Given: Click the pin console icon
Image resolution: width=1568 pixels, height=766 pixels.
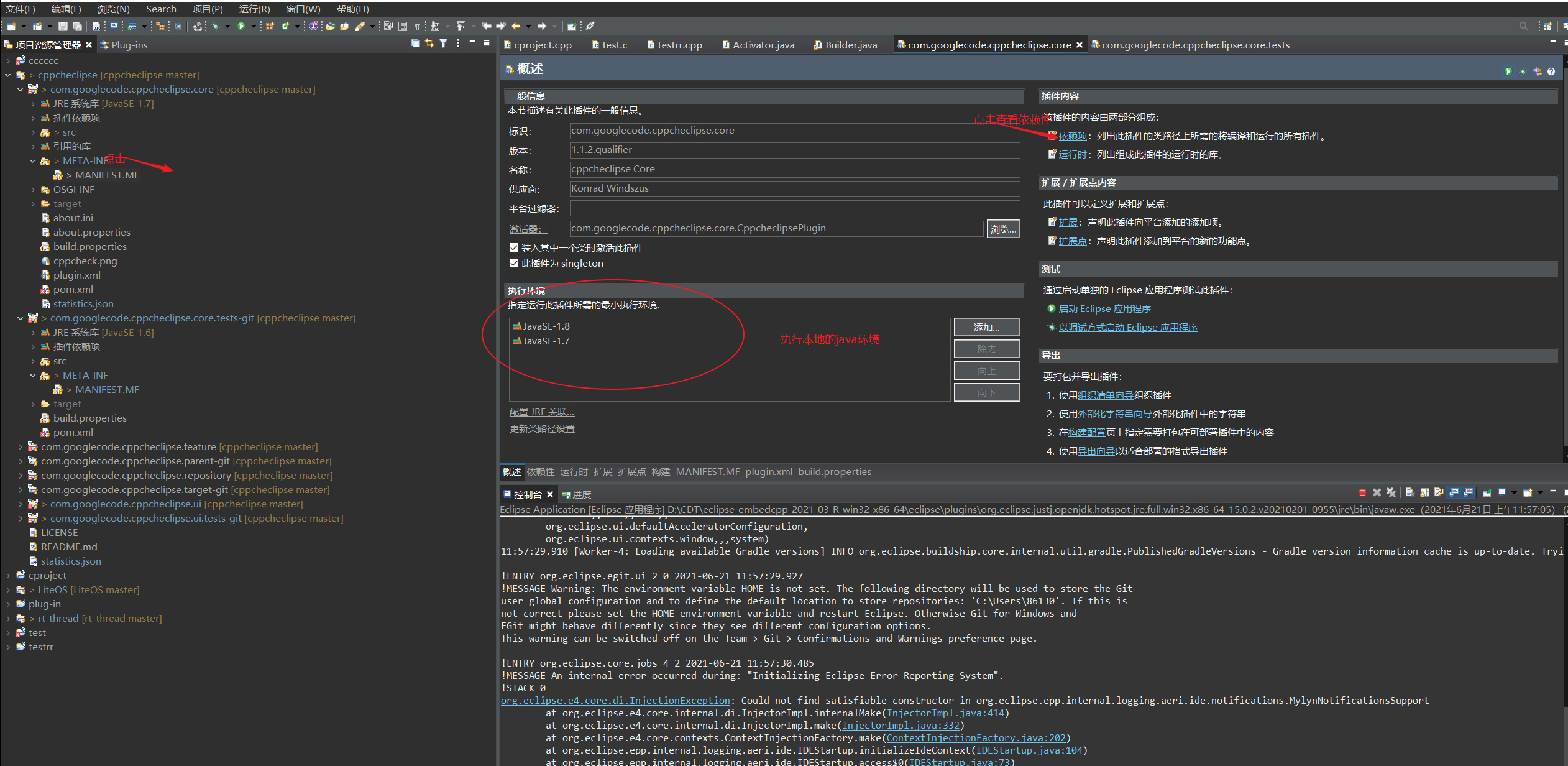Looking at the screenshot, I should click(x=1487, y=493).
